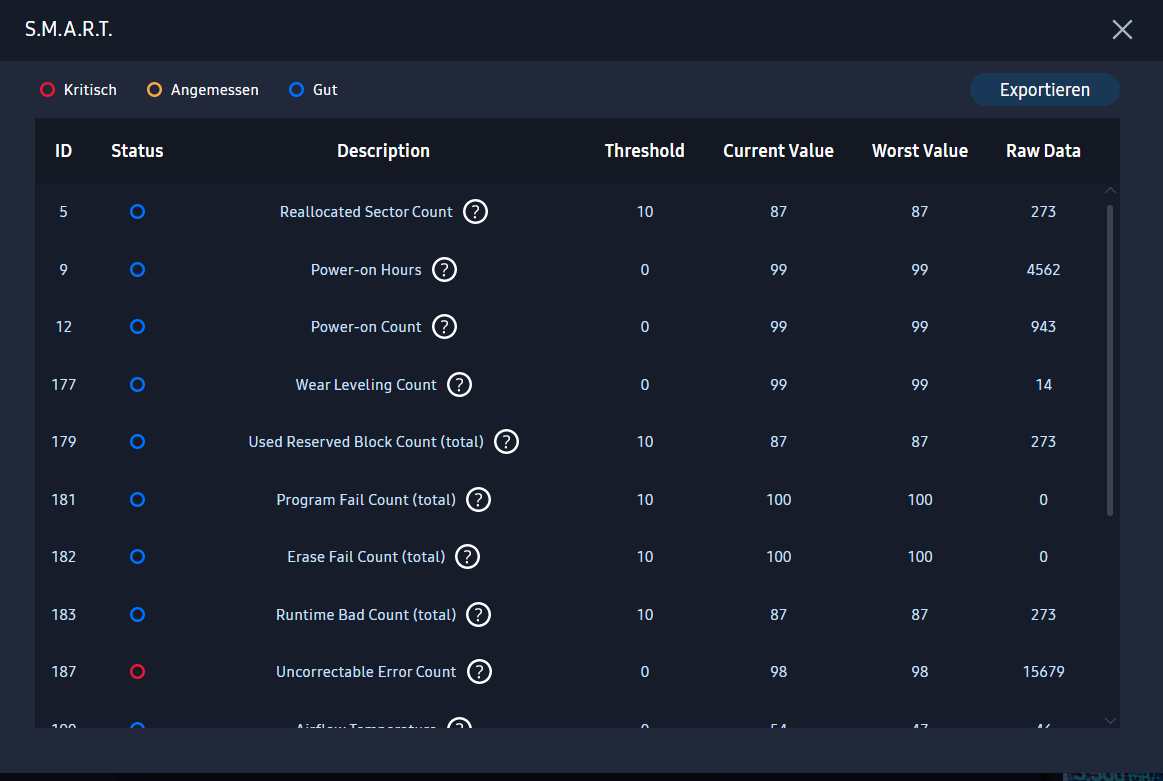
Task: Open help for Reallocated Sector Count
Action: tap(475, 212)
